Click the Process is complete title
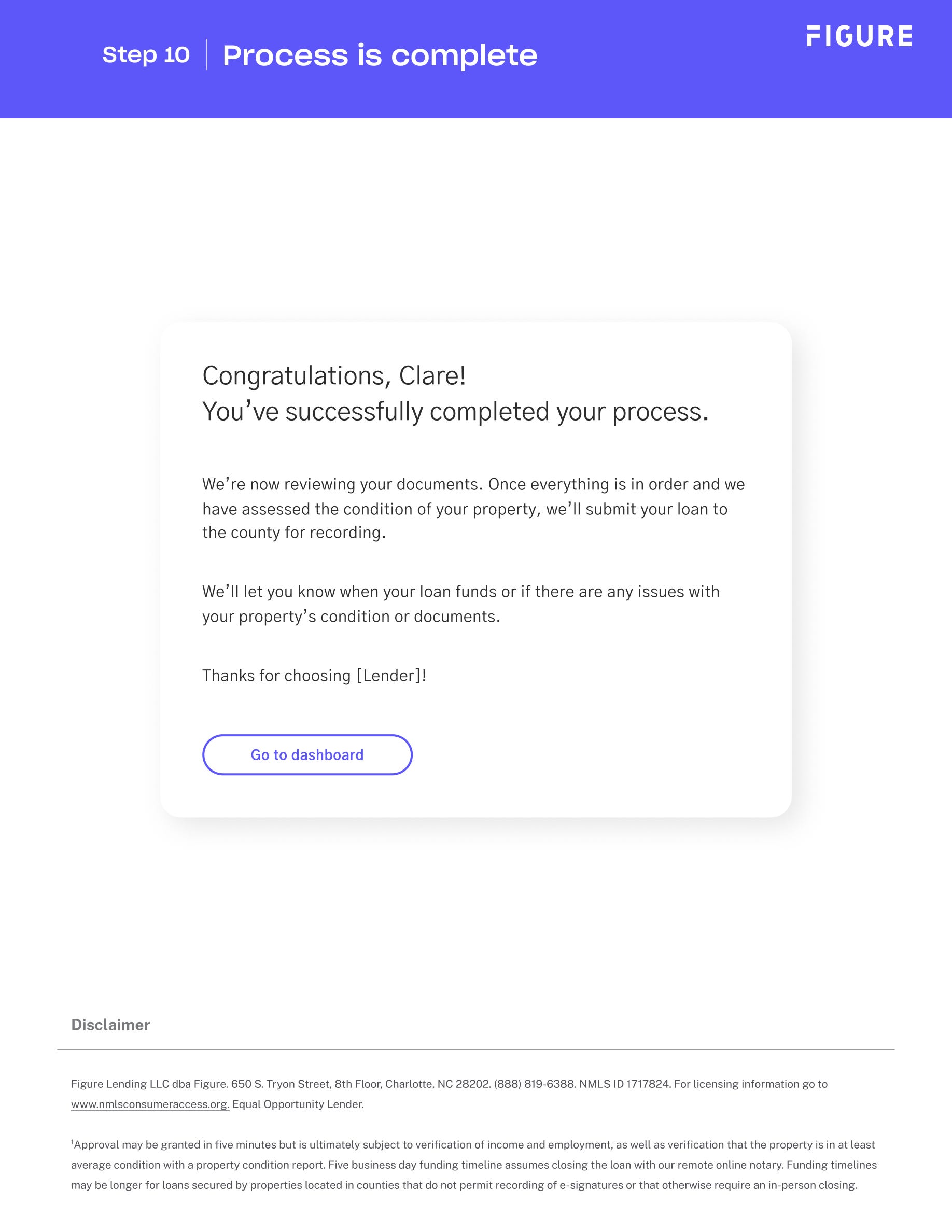This screenshot has height=1232, width=952. (x=380, y=55)
